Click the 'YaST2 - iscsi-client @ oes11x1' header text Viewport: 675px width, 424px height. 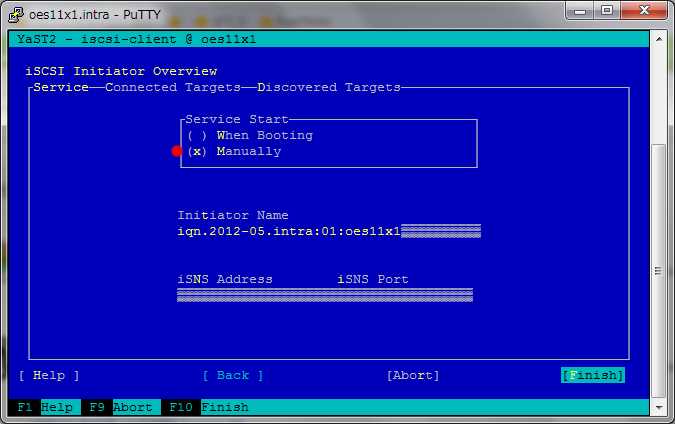point(136,39)
